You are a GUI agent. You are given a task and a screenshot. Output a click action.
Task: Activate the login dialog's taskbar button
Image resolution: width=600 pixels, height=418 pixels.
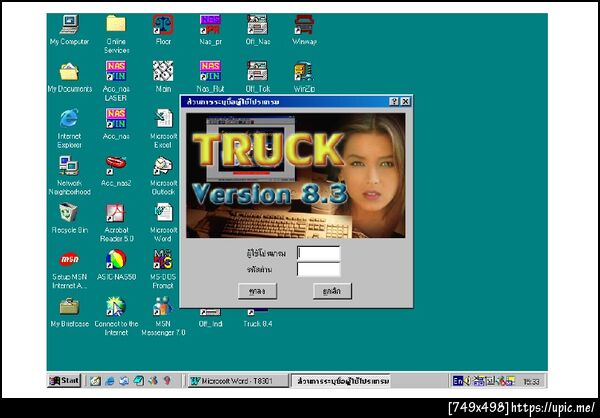[340, 381]
